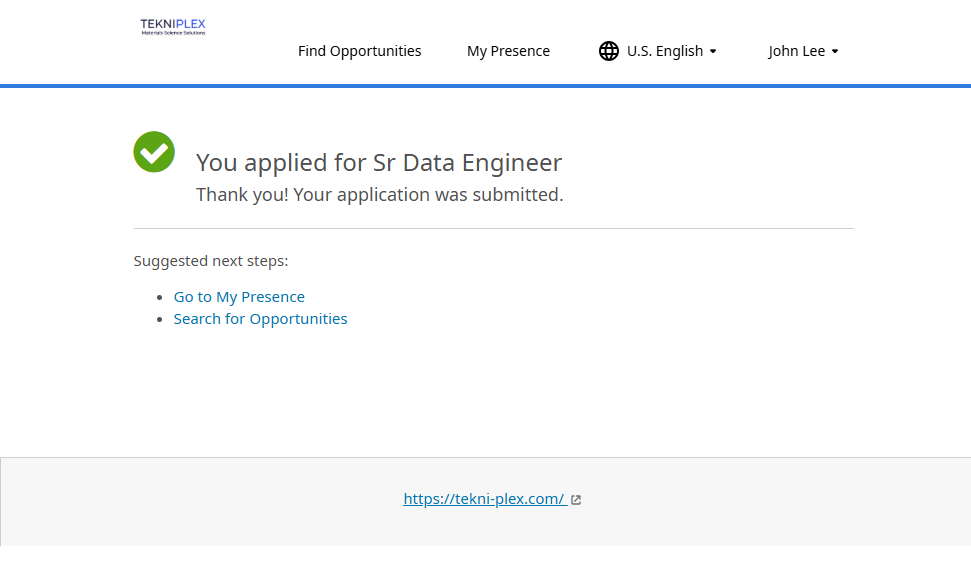Click the caret arrow beside U.S. English

(713, 52)
